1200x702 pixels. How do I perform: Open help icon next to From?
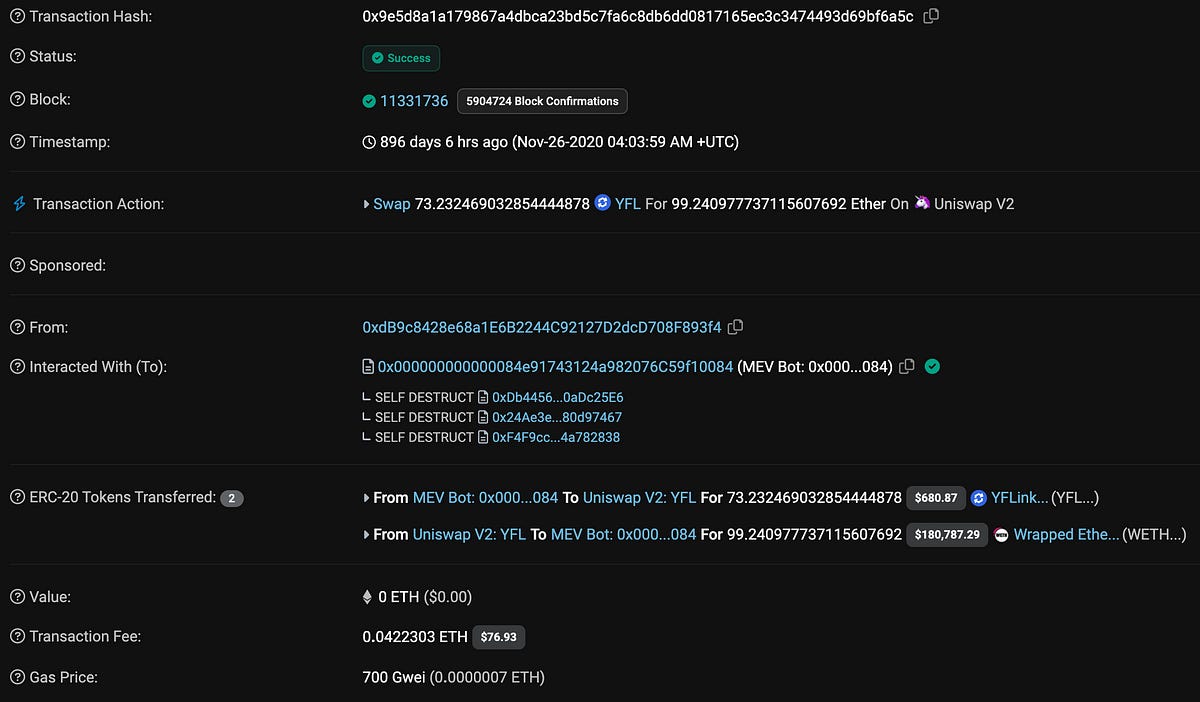tap(17, 327)
